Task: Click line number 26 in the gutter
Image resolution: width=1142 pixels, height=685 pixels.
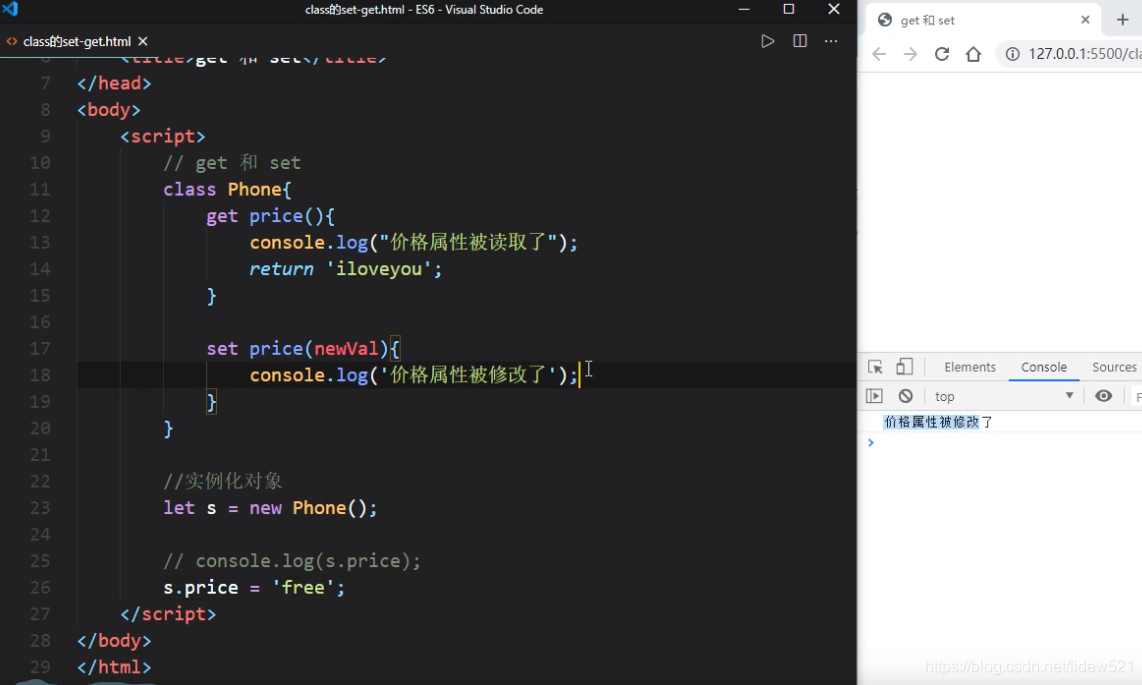Action: coord(40,587)
